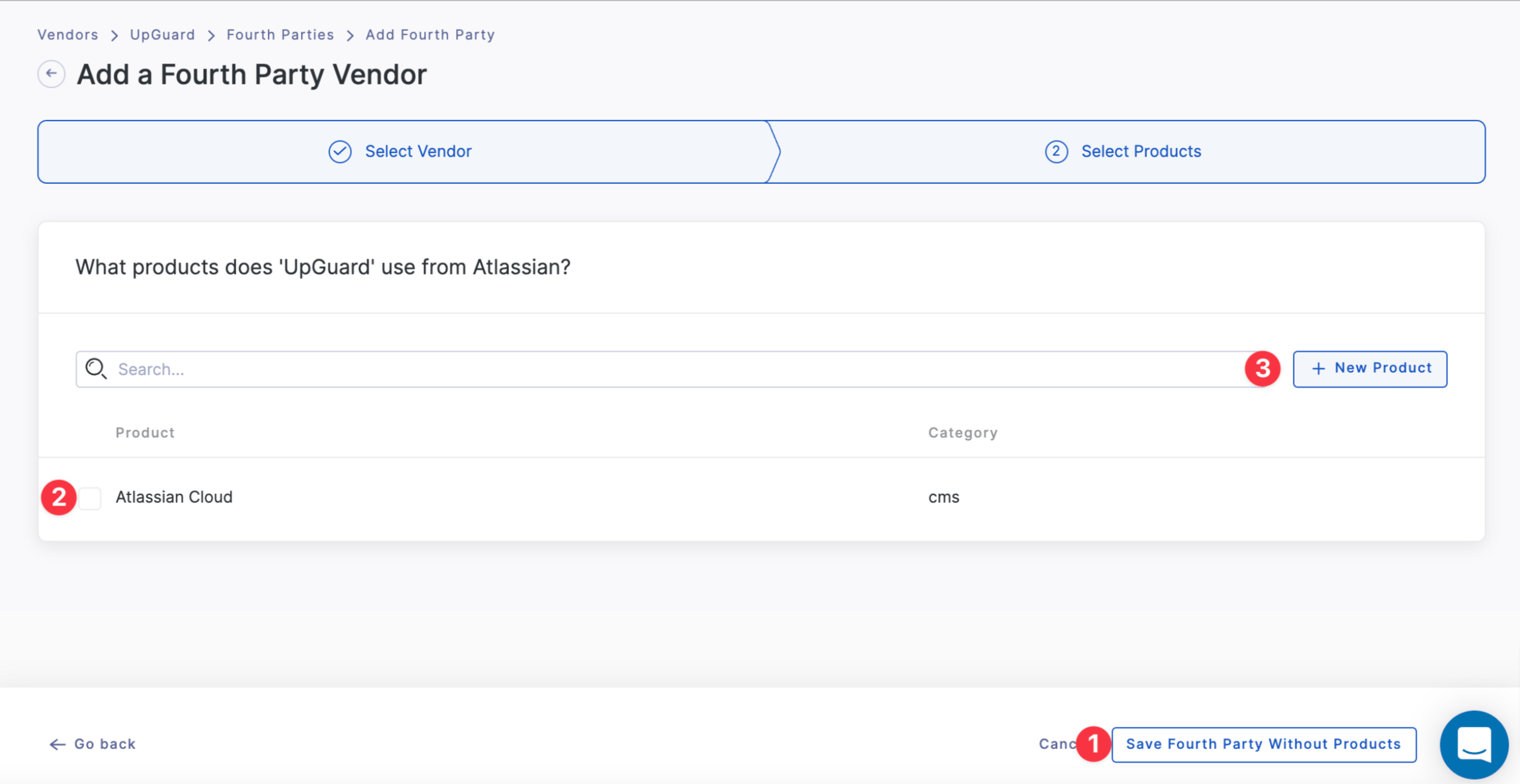Open the Intercom chat widget
Screen dimensions: 1520x784
coord(1474,745)
